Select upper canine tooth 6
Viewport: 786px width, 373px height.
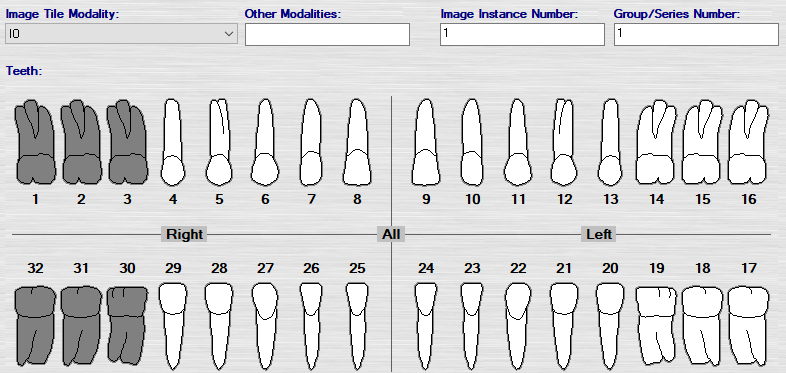(x=265, y=142)
